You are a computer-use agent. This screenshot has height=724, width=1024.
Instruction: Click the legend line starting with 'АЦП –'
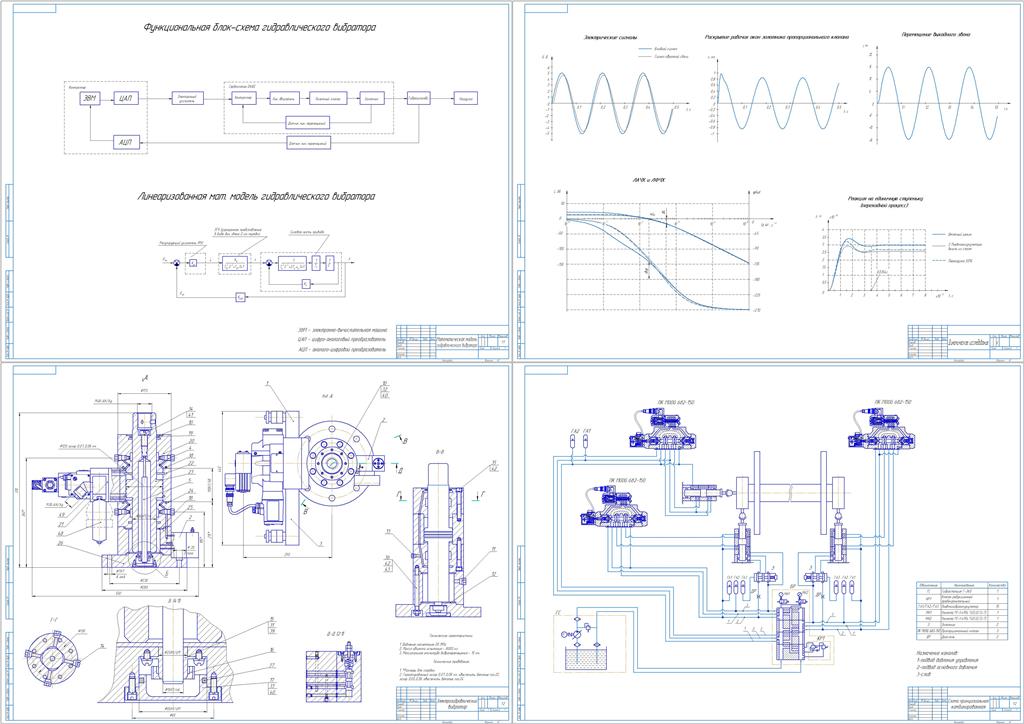coord(341,350)
